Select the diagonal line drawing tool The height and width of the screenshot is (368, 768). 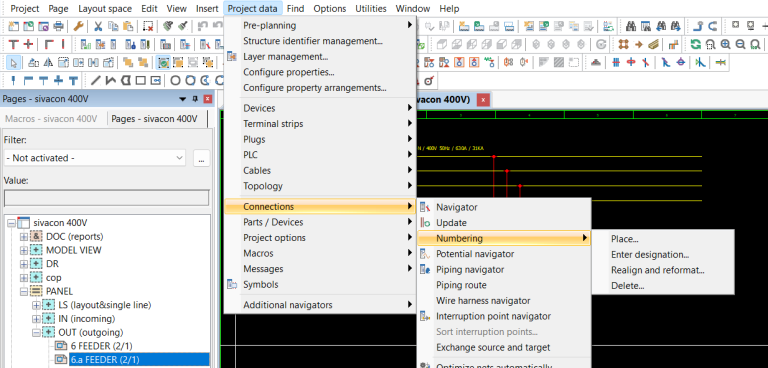point(96,80)
